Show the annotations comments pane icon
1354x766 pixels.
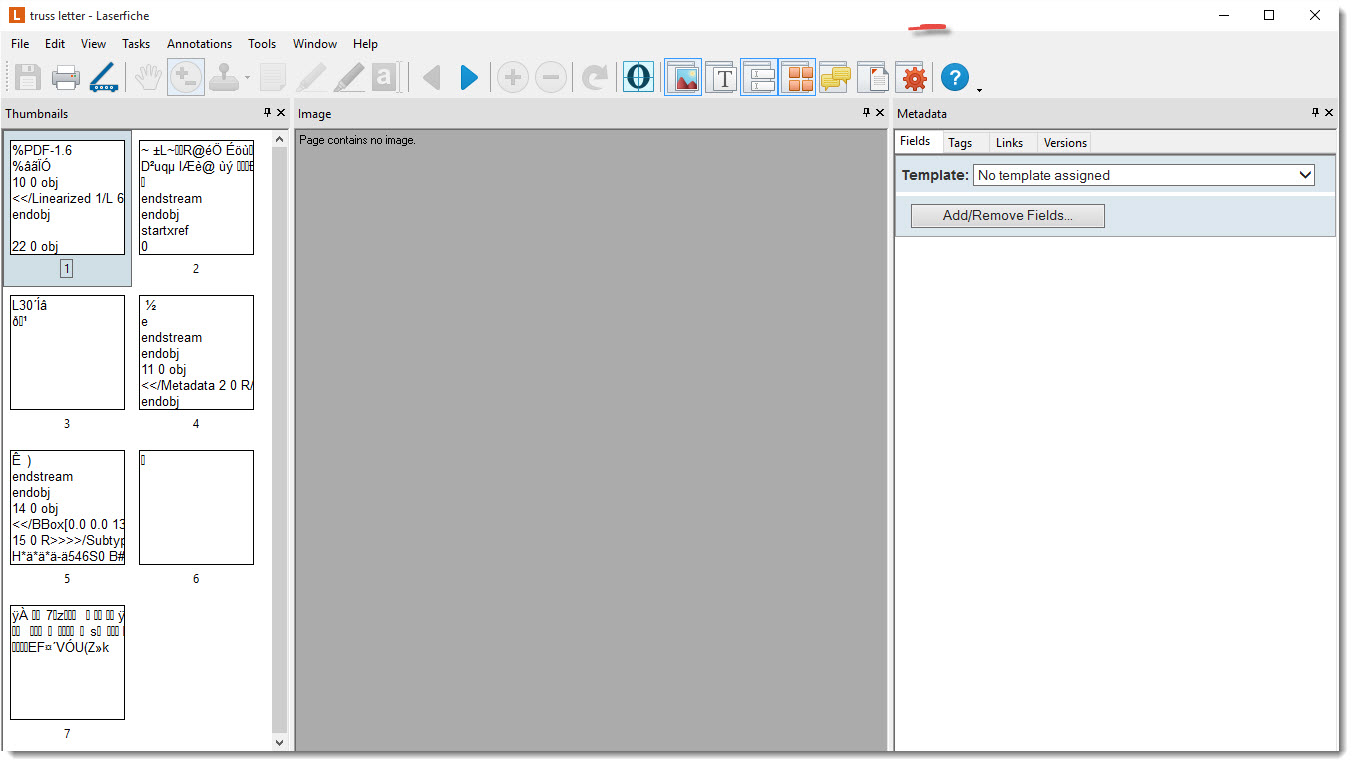[x=835, y=77]
